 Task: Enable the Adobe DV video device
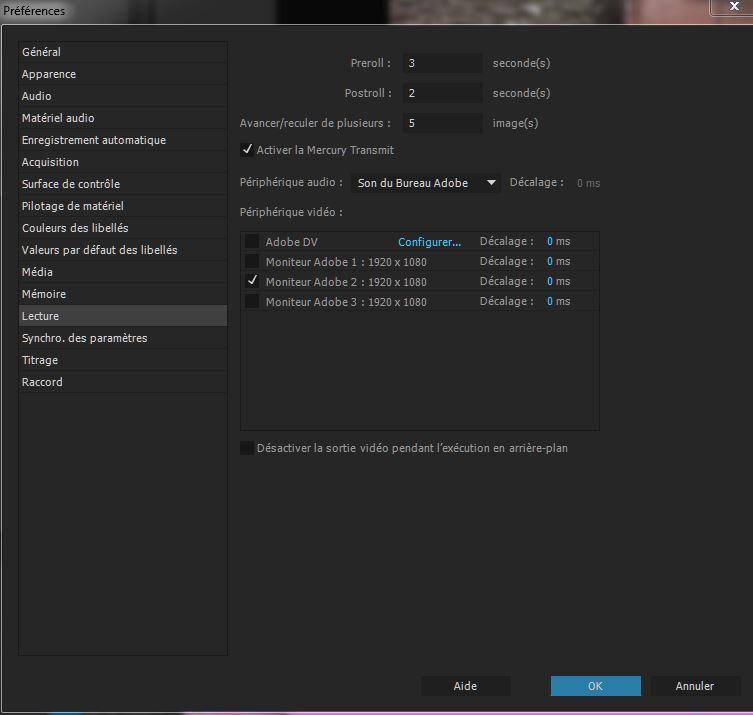coord(252,242)
